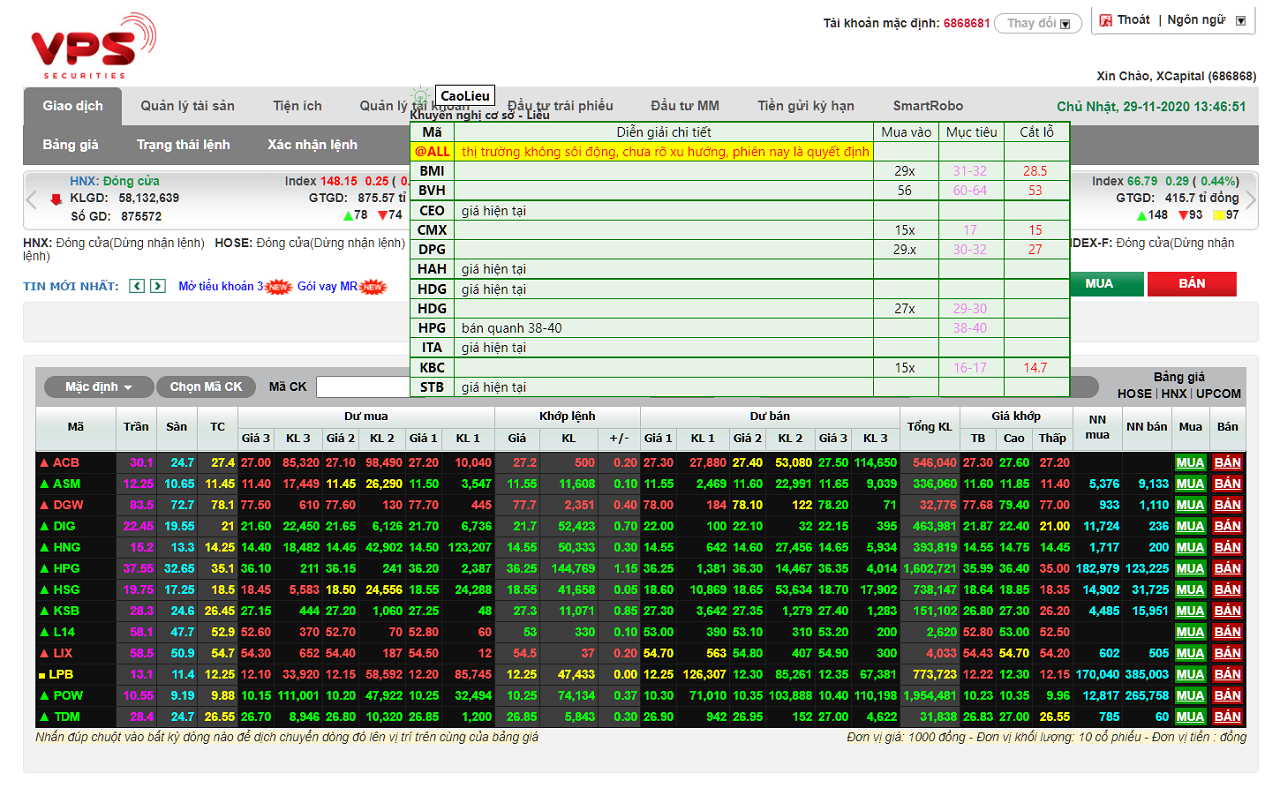The image size is (1280, 800).
Task: Click the lightbulb icon beside CaoLieu
Action: coord(421,96)
